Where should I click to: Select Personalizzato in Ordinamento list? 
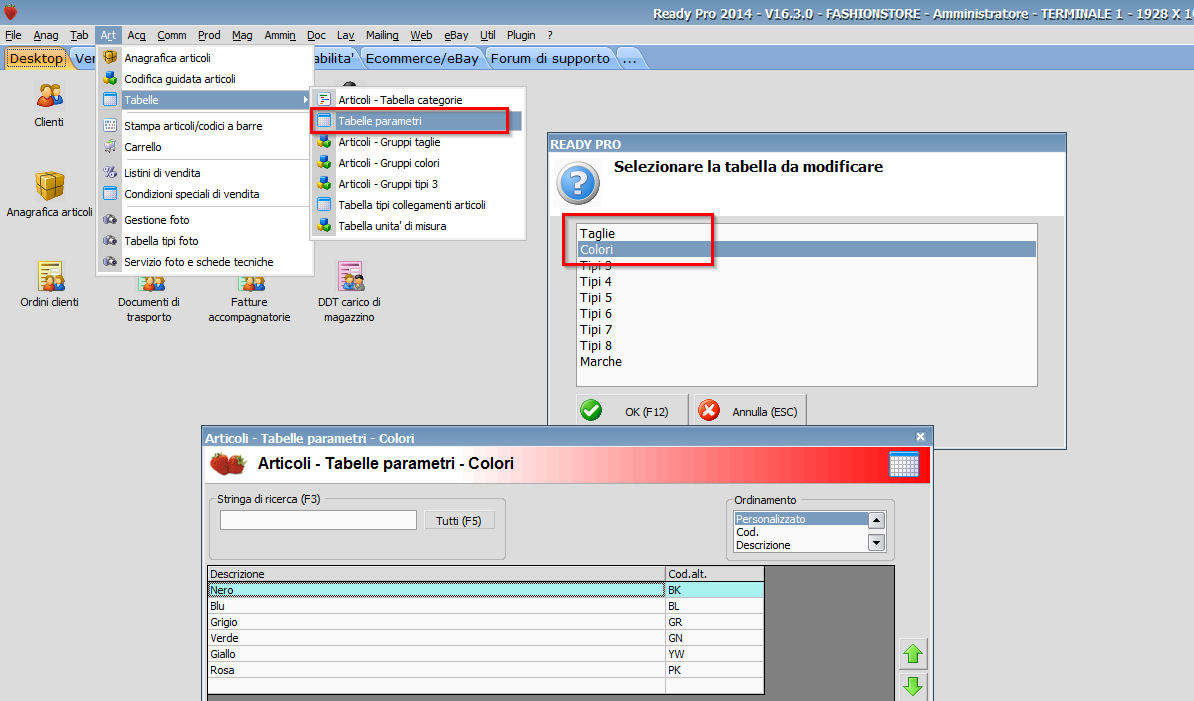pos(801,519)
